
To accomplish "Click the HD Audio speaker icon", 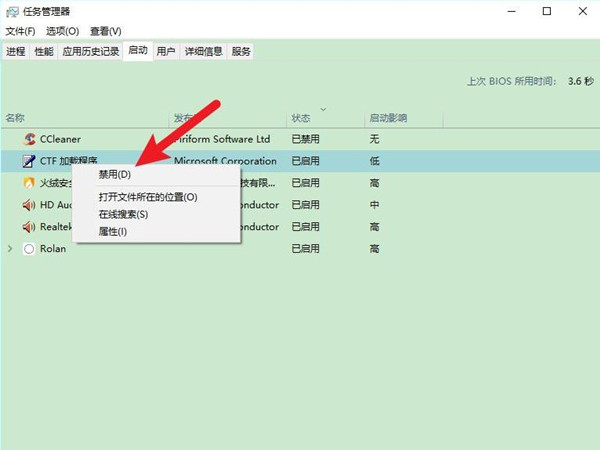I will pos(29,205).
